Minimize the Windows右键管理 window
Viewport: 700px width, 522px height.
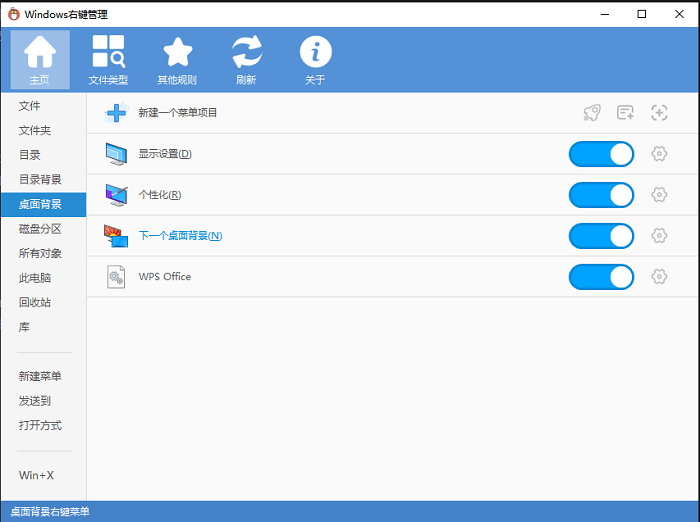(604, 14)
